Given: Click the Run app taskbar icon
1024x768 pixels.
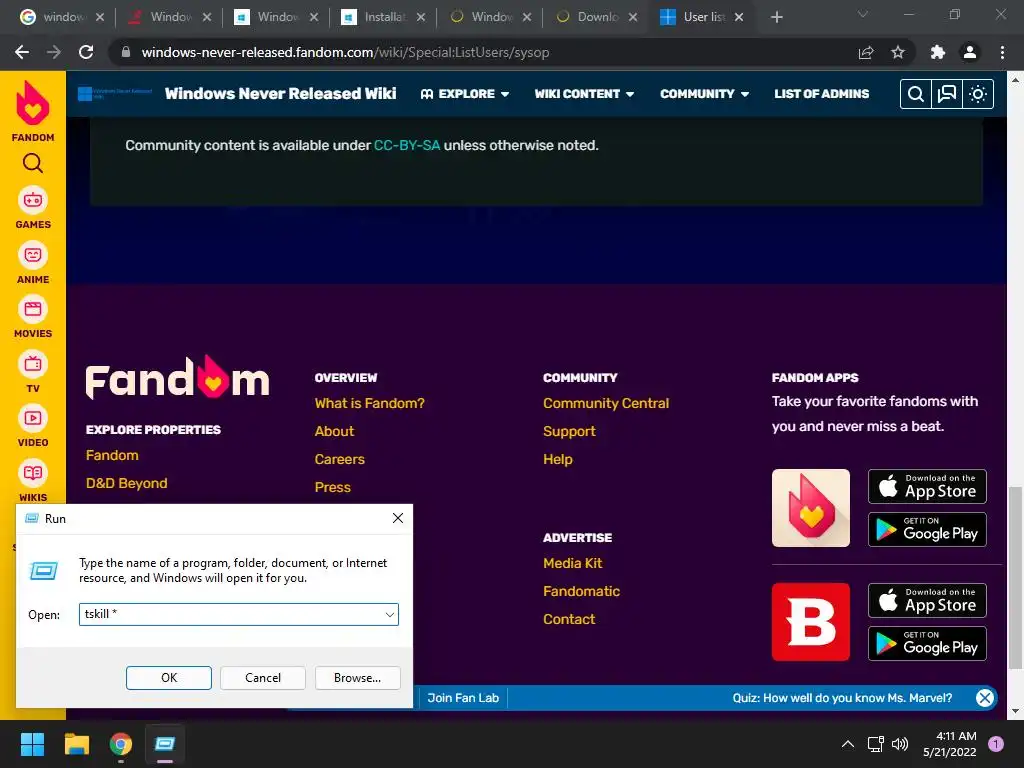Looking at the screenshot, I should coord(165,744).
